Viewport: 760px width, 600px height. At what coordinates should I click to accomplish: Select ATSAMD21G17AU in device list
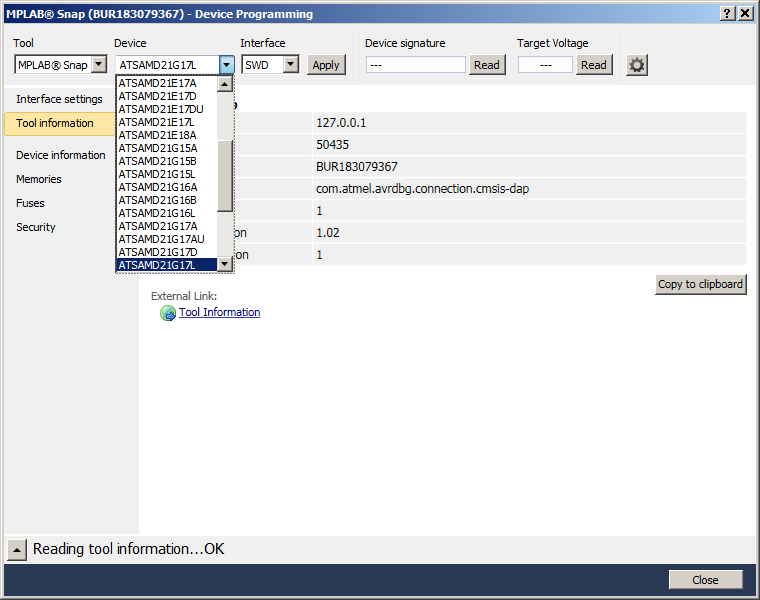(x=167, y=239)
